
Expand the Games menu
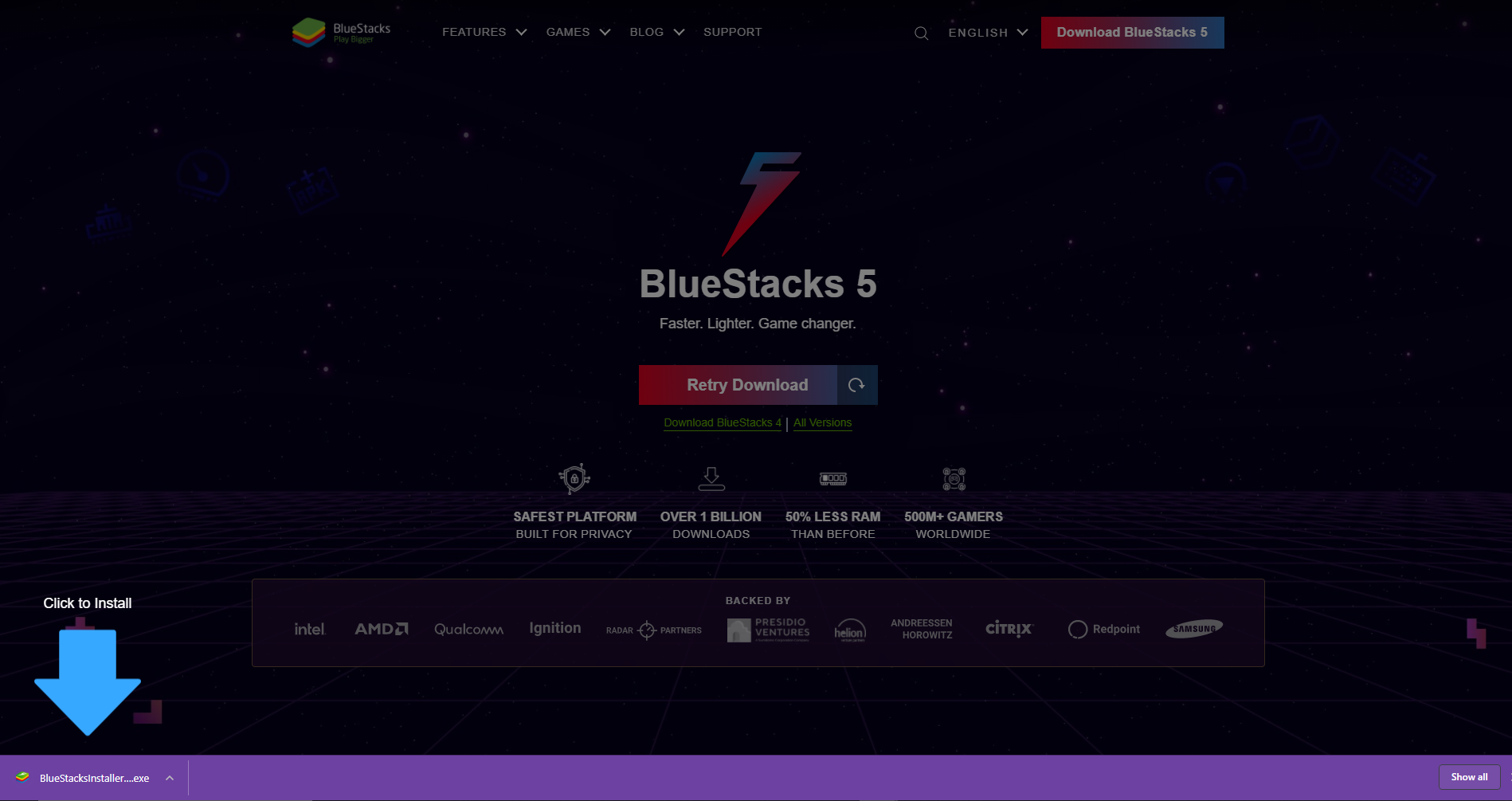(x=578, y=33)
